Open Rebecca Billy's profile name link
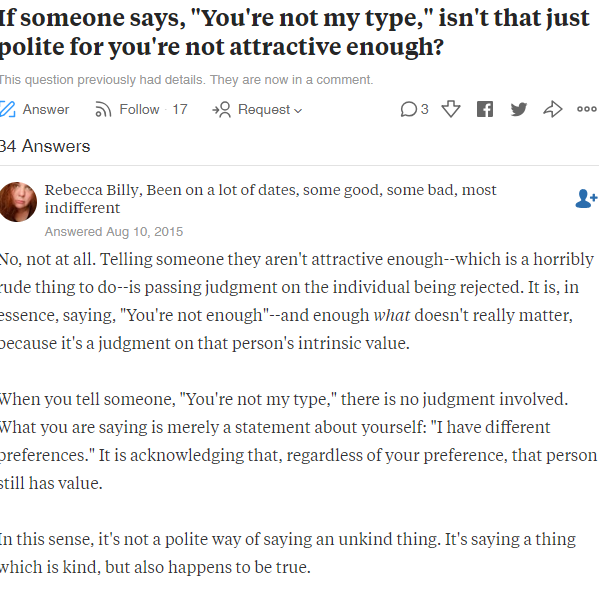The image size is (608, 599). click(x=93, y=190)
